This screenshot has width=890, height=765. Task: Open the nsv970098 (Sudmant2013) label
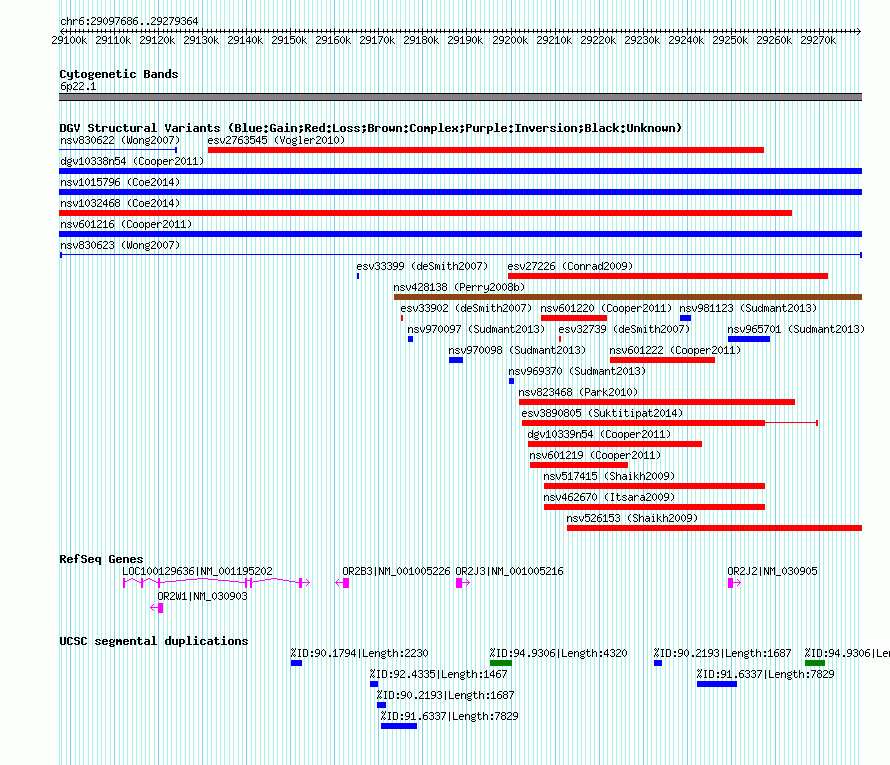point(517,350)
